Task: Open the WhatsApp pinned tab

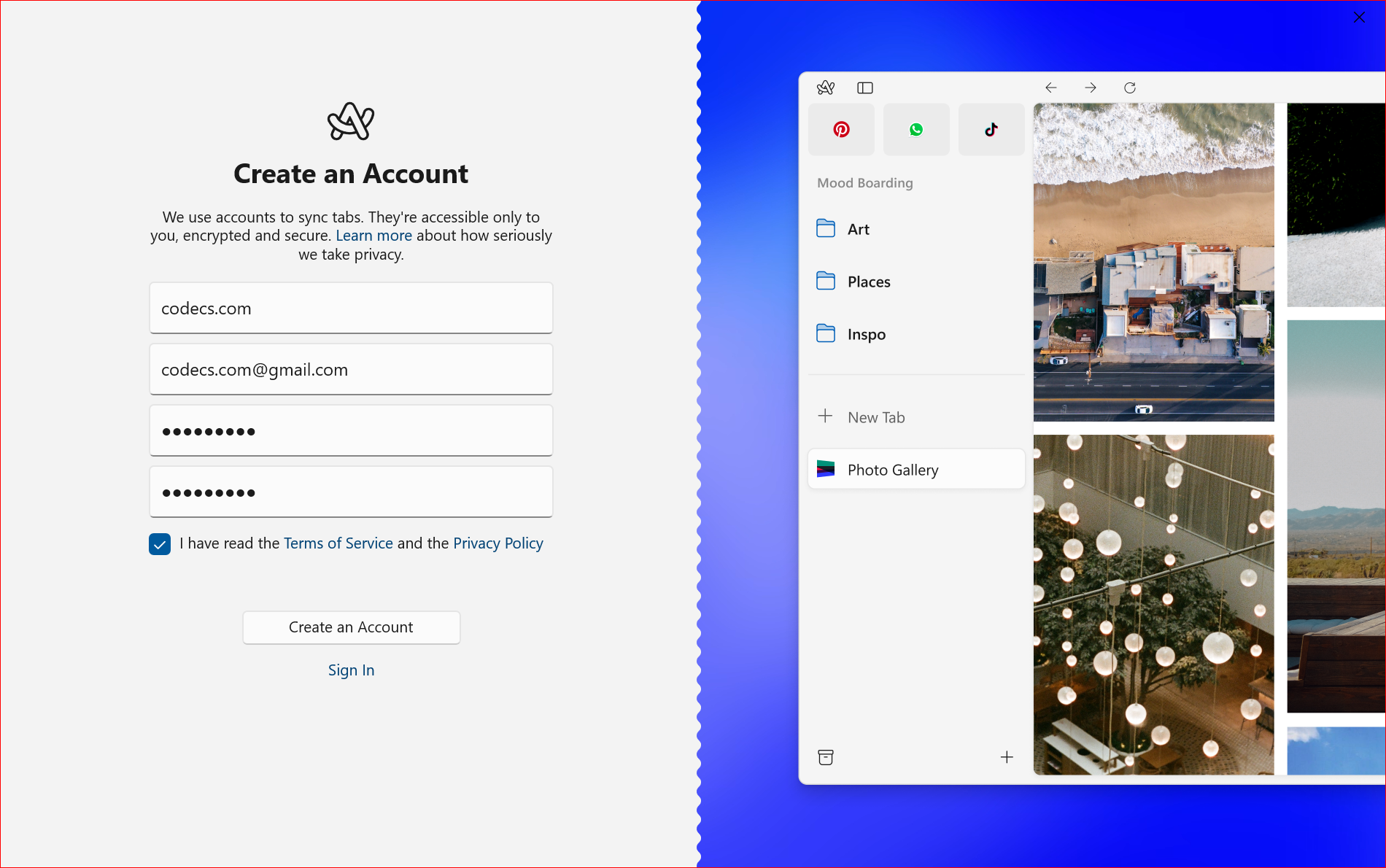Action: coord(916,129)
